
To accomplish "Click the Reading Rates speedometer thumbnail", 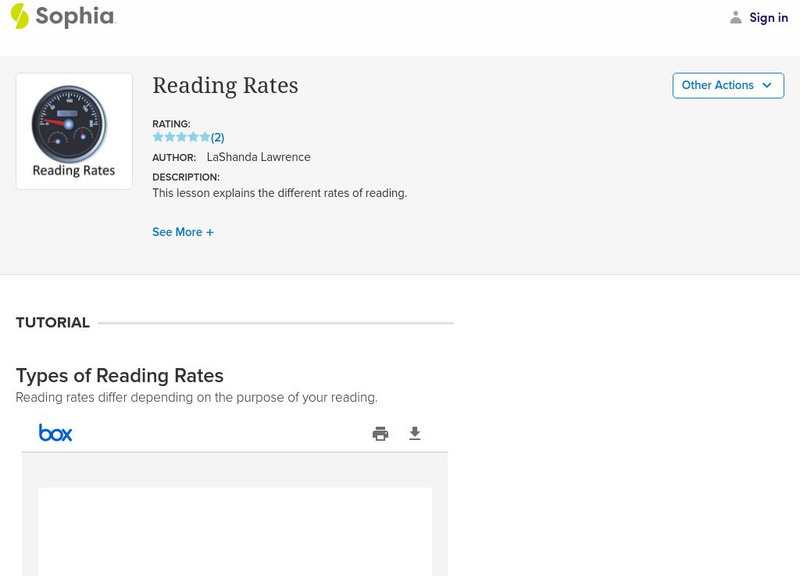I will pyautogui.click(x=74, y=131).
